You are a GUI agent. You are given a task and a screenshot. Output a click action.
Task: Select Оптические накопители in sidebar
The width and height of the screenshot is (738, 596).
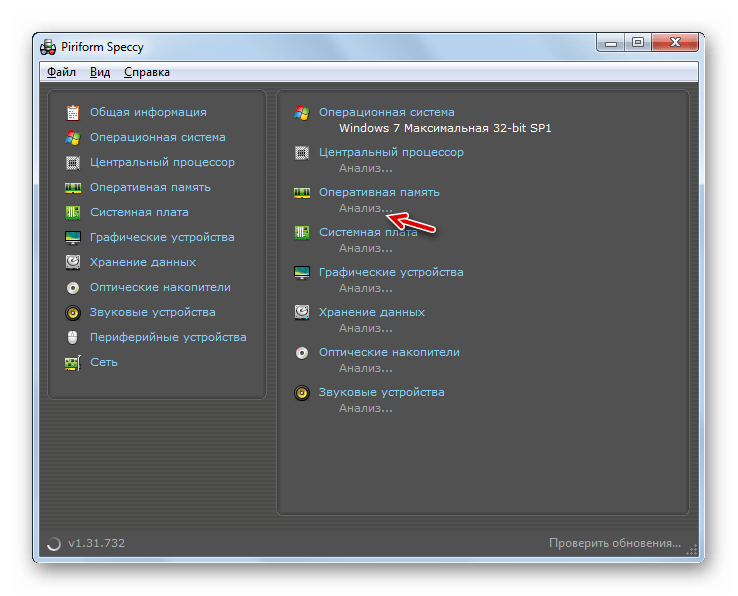click(x=160, y=287)
